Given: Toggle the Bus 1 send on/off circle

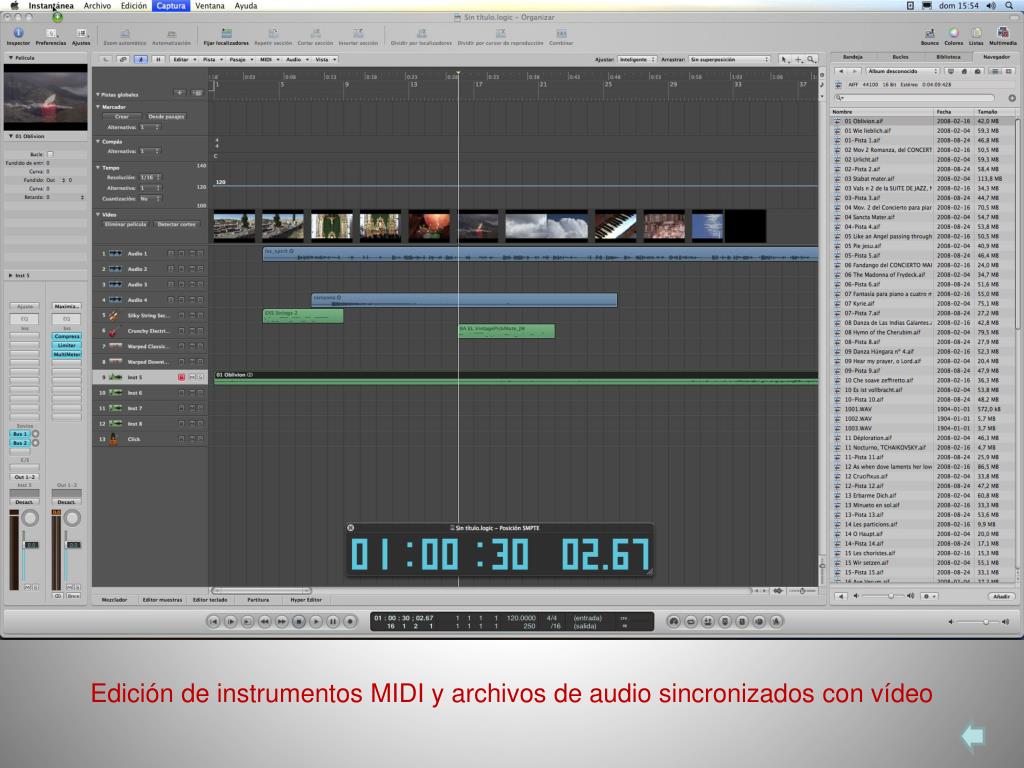Looking at the screenshot, I should coord(35,434).
